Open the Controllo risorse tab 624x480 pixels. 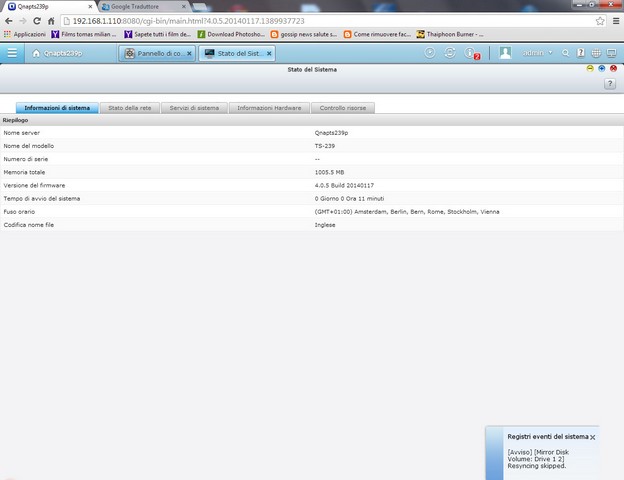coord(342,107)
